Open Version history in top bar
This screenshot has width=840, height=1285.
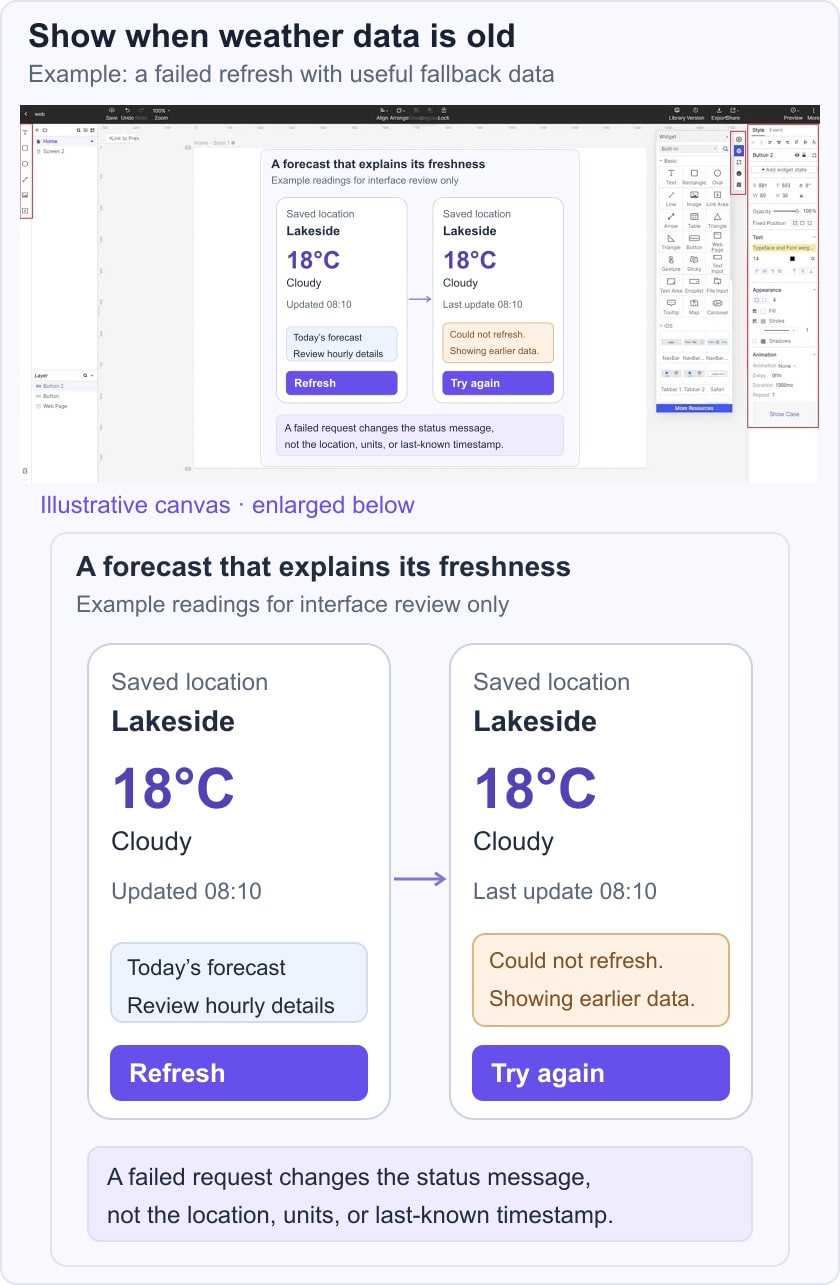(695, 110)
